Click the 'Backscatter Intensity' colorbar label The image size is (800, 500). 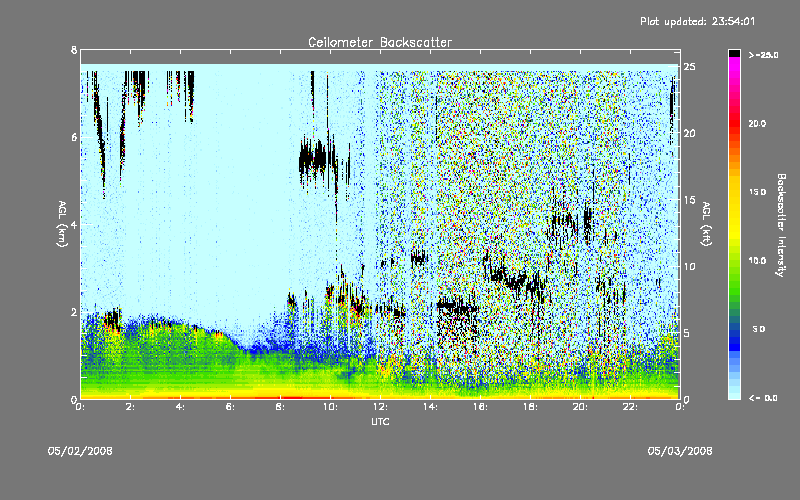[x=781, y=225]
